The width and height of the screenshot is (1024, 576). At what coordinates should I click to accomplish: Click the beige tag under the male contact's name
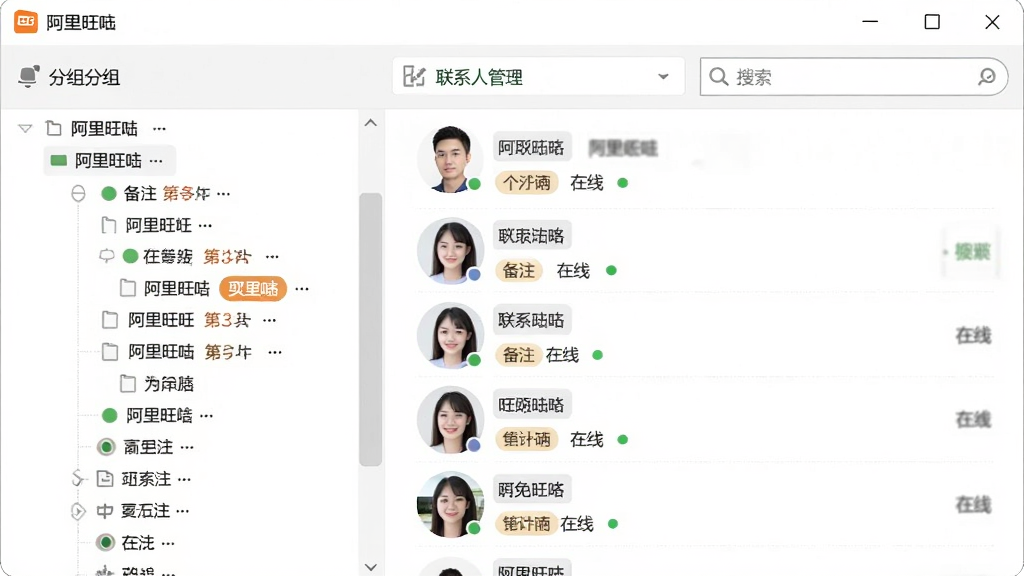[x=527, y=183]
